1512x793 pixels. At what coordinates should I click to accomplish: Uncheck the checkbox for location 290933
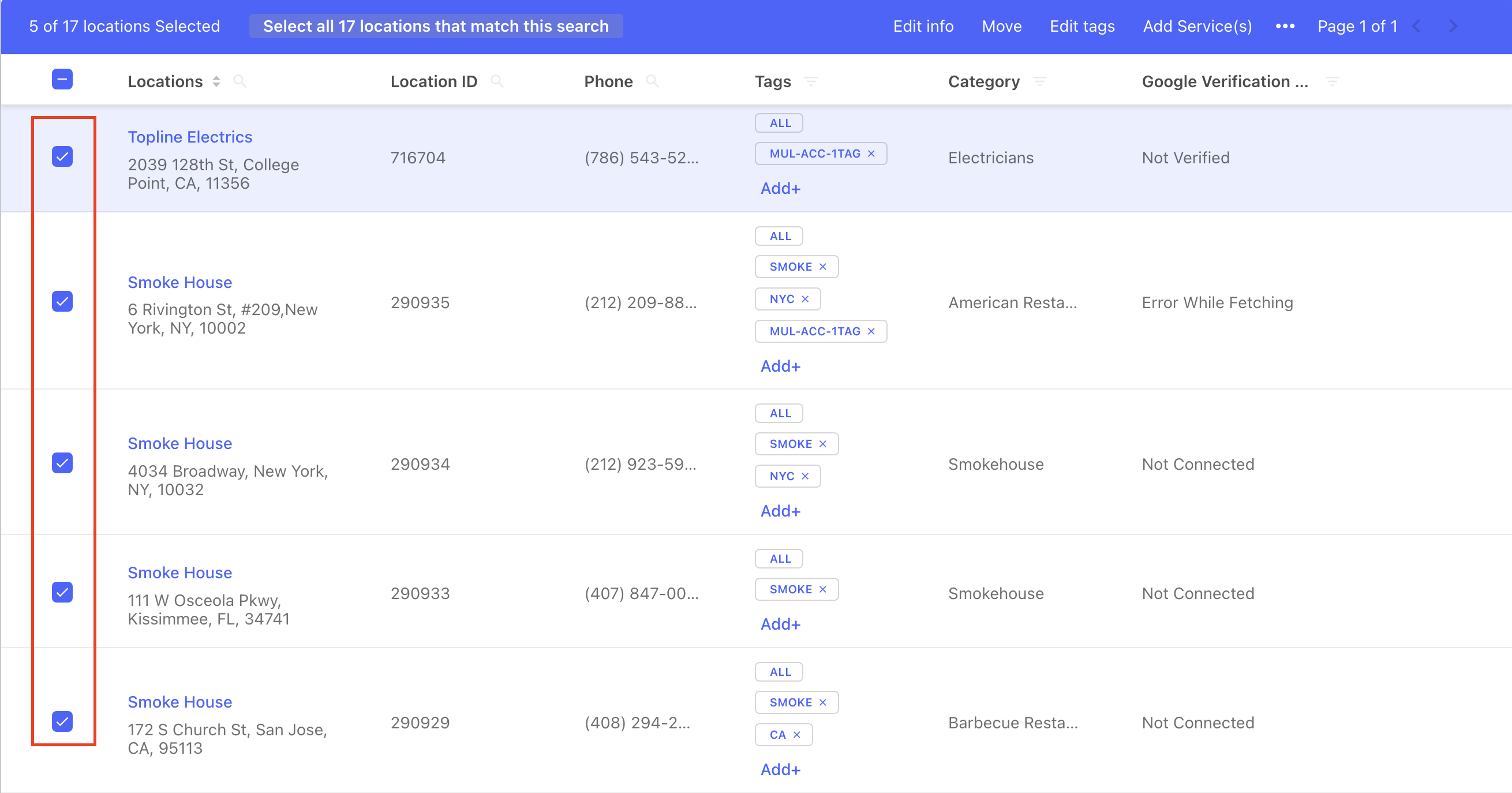pyautogui.click(x=62, y=592)
